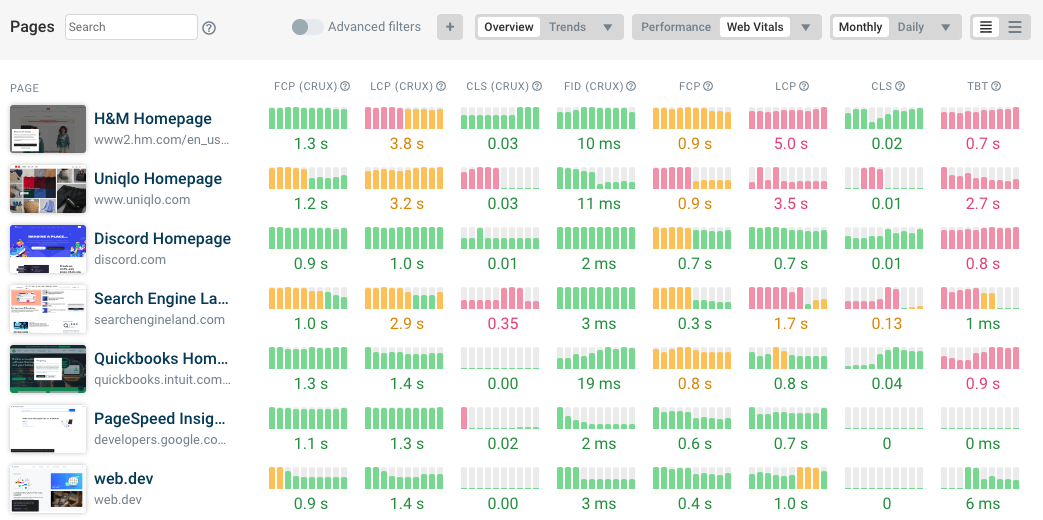
Task: Open Uniqlo Homepage page link
Action: (x=158, y=179)
